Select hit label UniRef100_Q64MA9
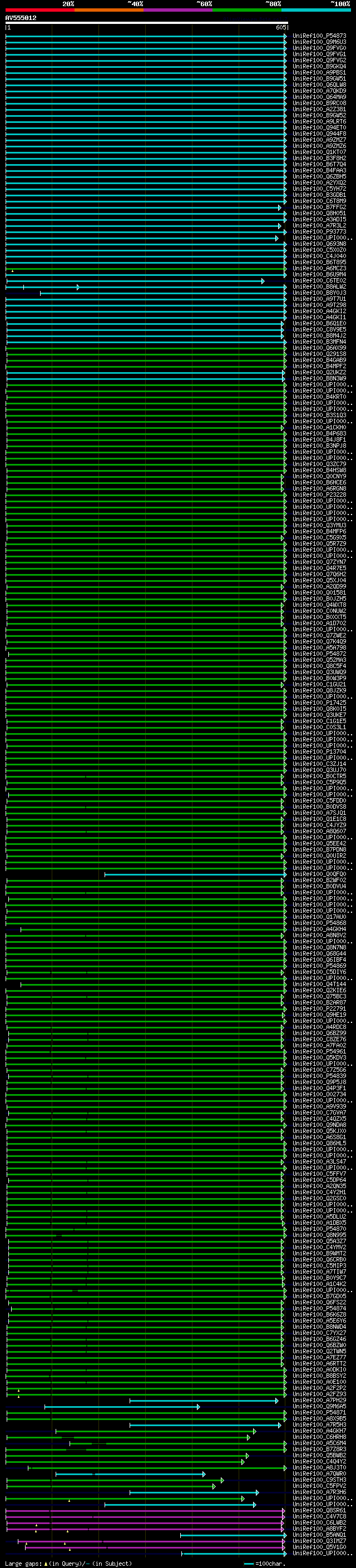This screenshot has height=1568, width=356. pos(319,97)
